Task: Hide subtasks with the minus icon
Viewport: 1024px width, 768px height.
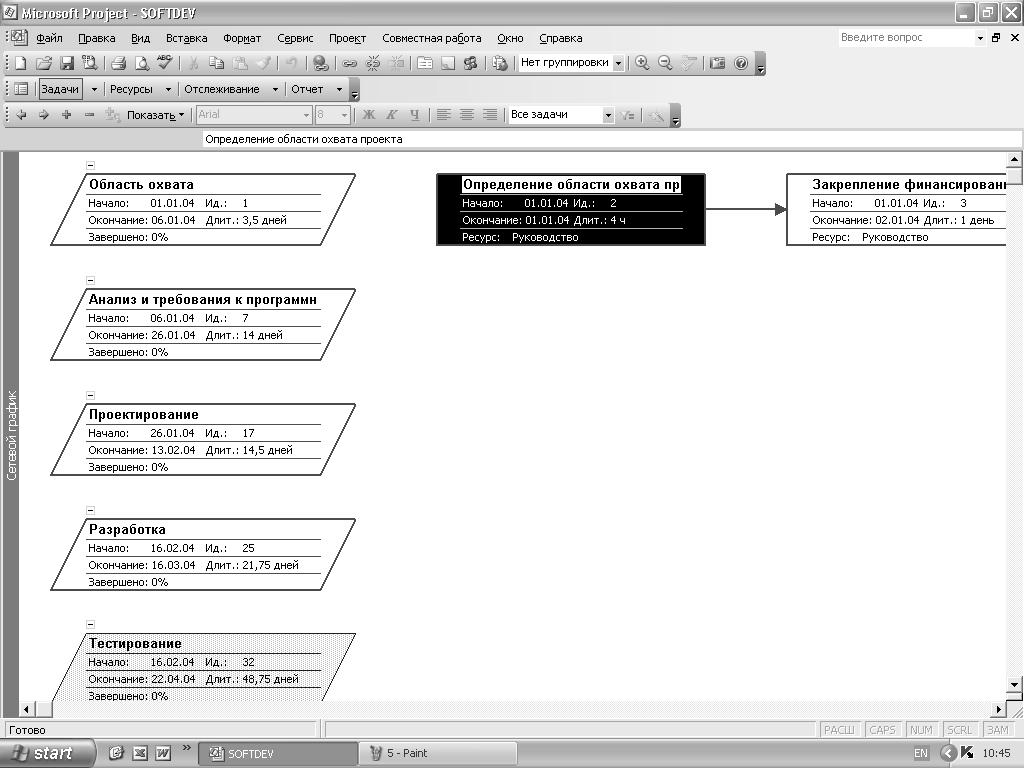Action: click(x=89, y=115)
